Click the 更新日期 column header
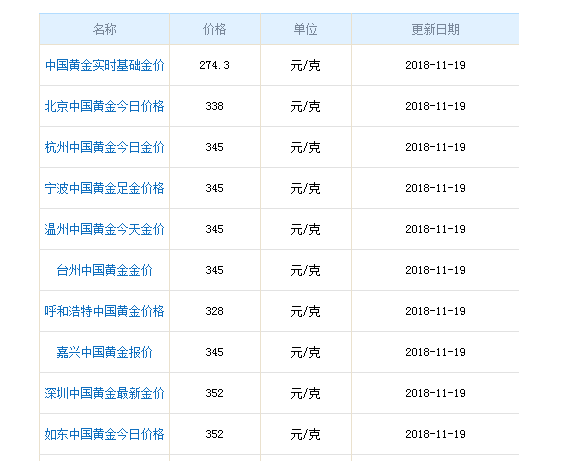The height and width of the screenshot is (461, 570). [435, 29]
